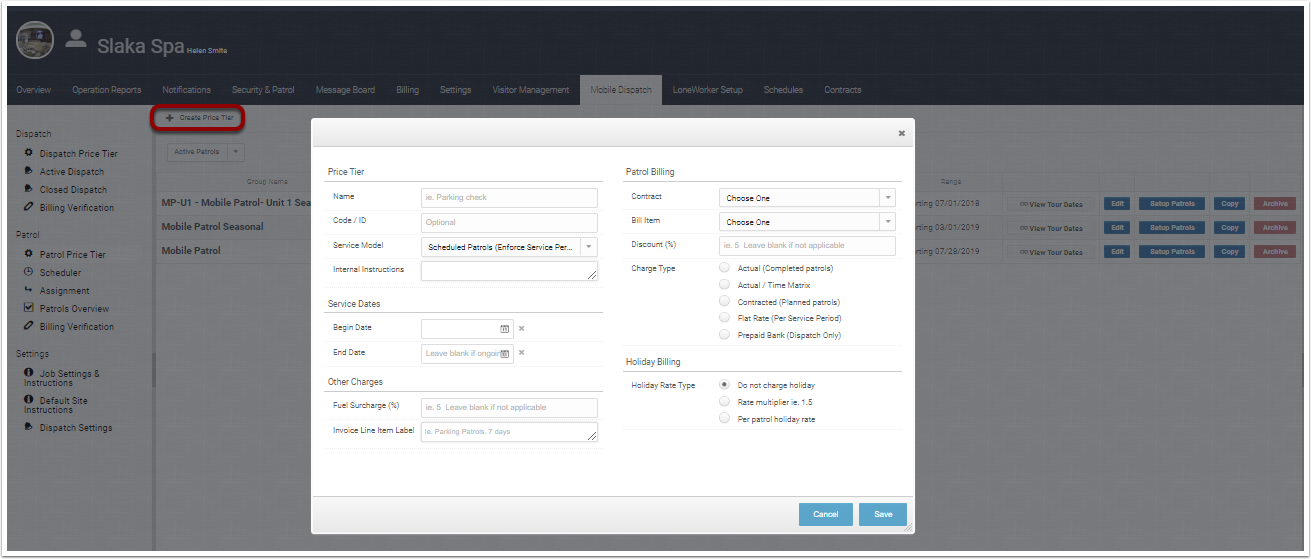Click the checkmark icon beside Patrols Overview
The width and height of the screenshot is (1311, 559).
(29, 308)
